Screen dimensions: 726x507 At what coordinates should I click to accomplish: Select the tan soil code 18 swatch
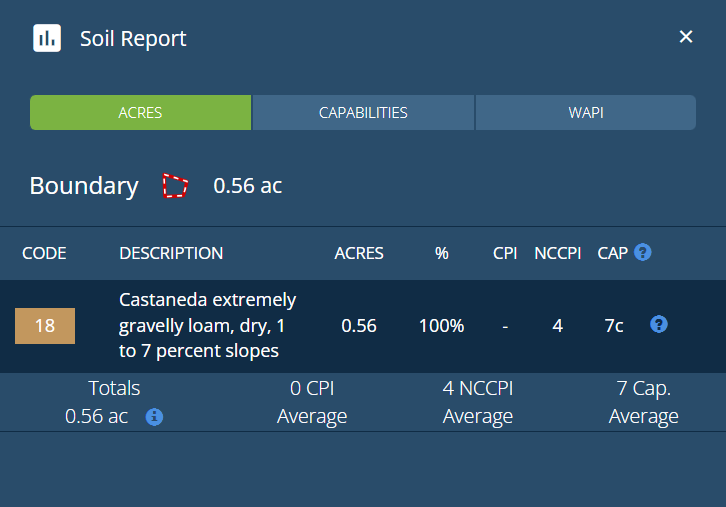tap(45, 326)
